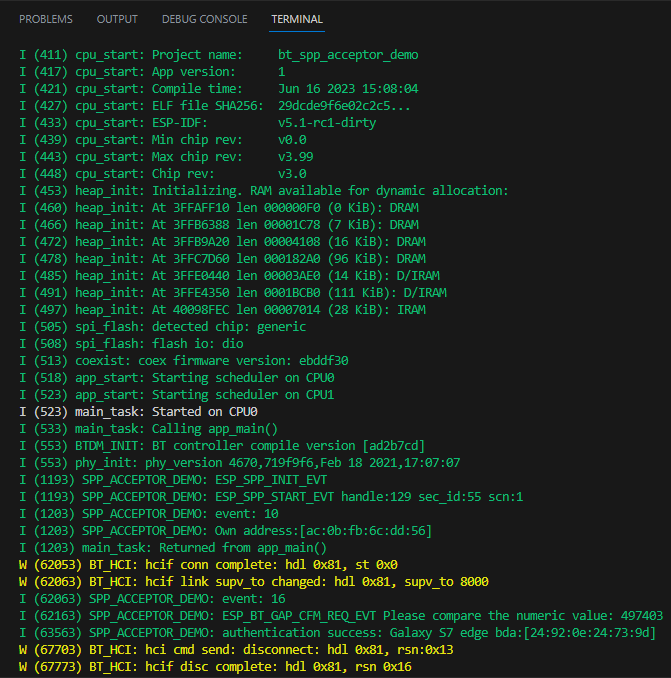This screenshot has height=678, width=671.
Task: Click the hcif disc complete warning line
Action: (x=215, y=667)
